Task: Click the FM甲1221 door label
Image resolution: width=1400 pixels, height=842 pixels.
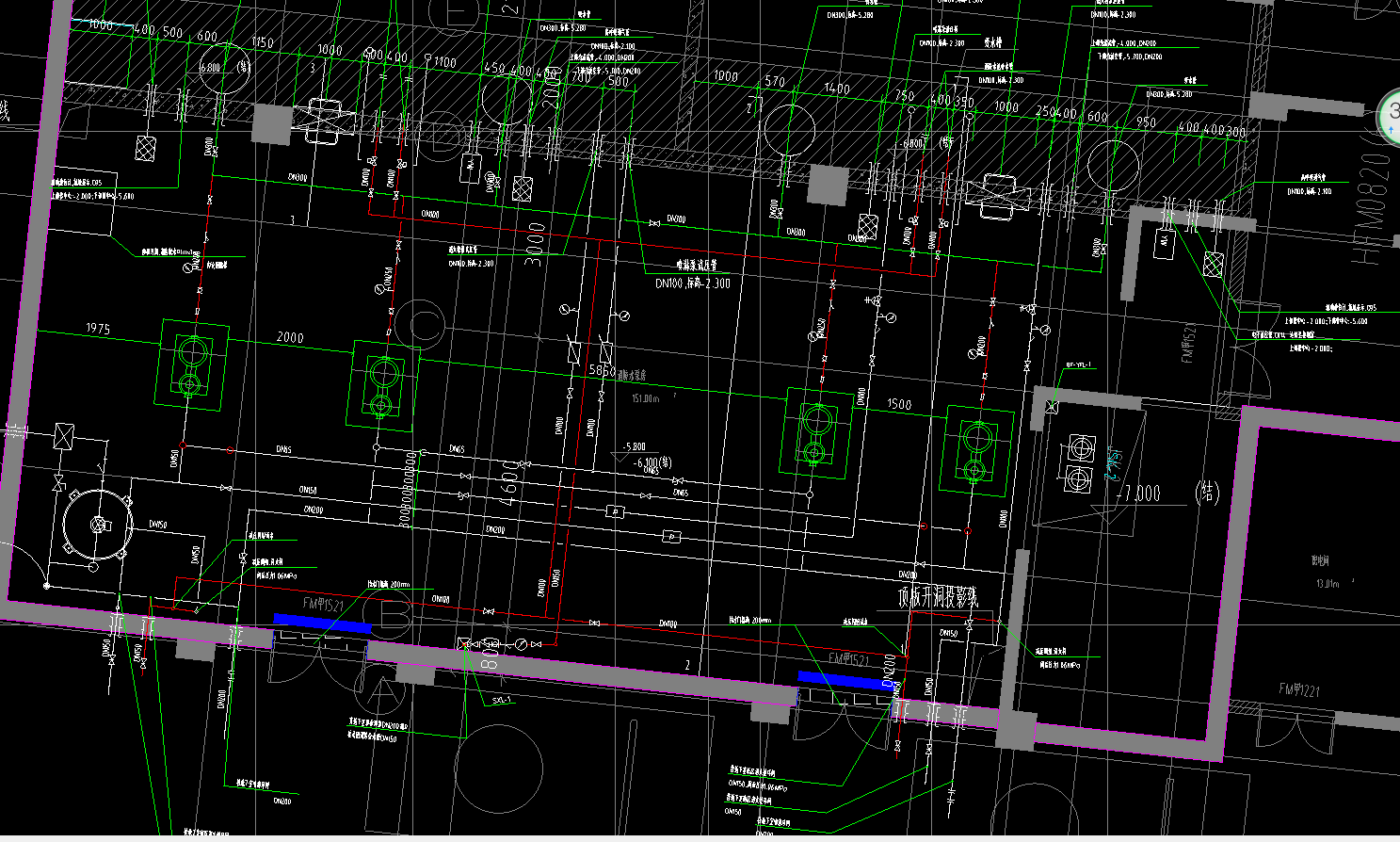Action: (1299, 690)
